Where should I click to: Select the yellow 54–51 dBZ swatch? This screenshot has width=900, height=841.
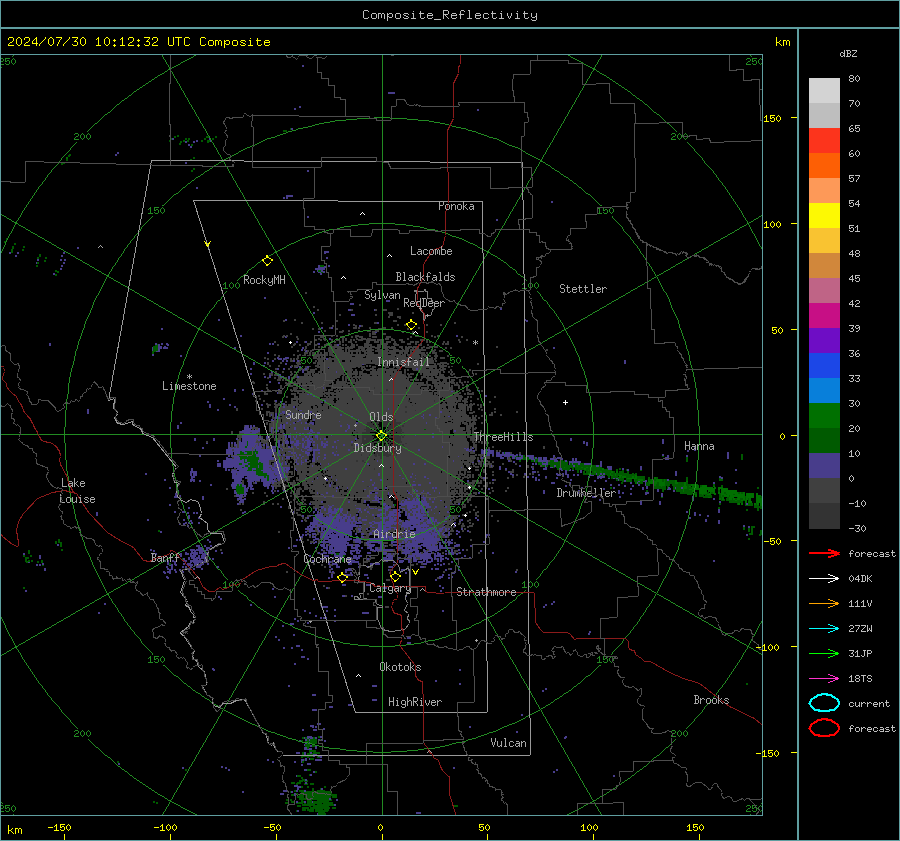point(824,216)
